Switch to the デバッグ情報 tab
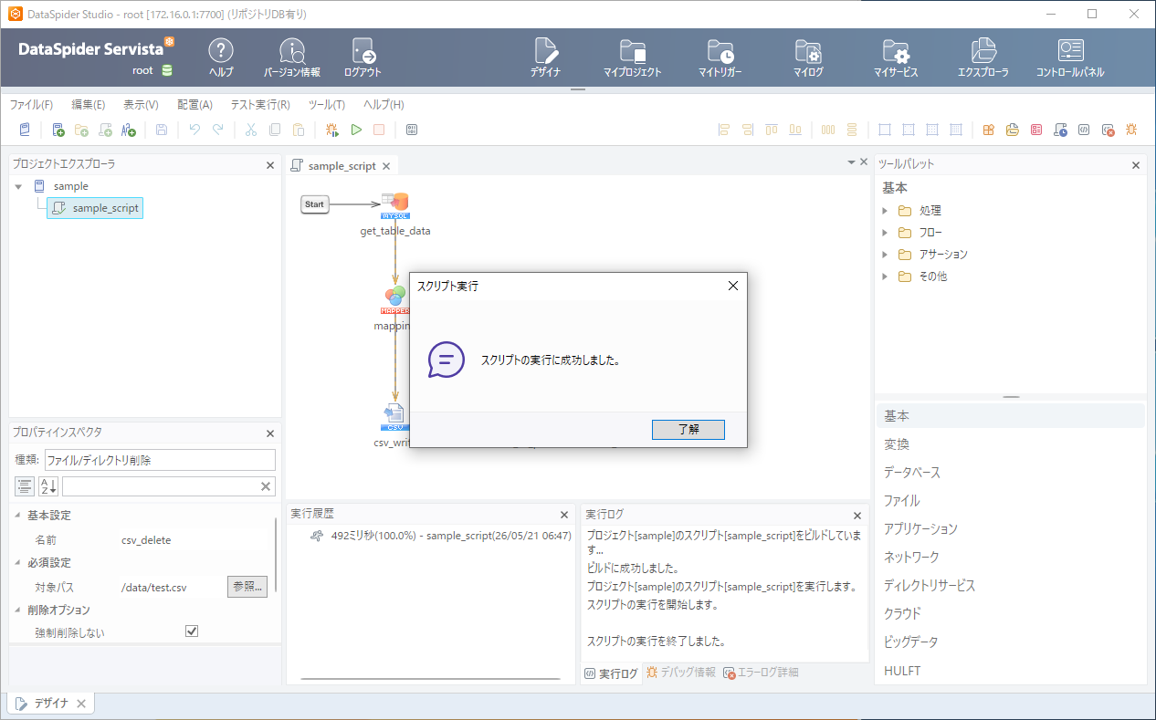This screenshot has height=720, width=1156. pos(680,672)
